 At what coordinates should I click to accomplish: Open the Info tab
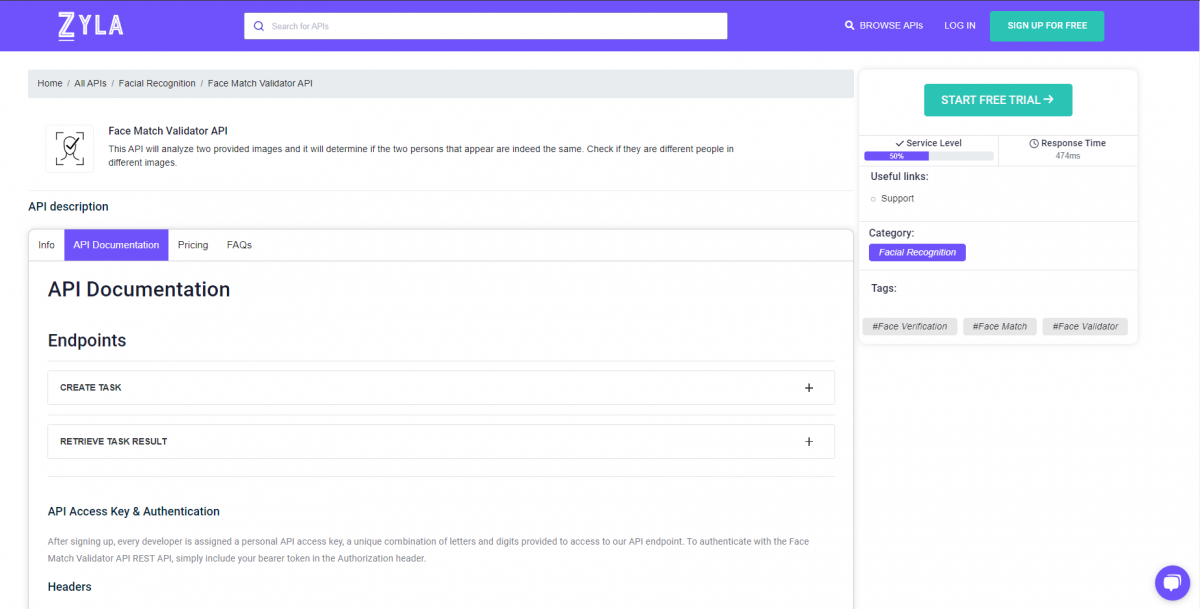(x=46, y=244)
